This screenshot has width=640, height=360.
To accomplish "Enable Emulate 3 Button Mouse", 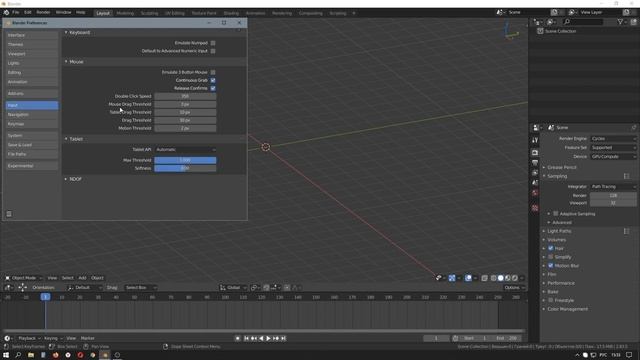I will pyautogui.click(x=213, y=72).
